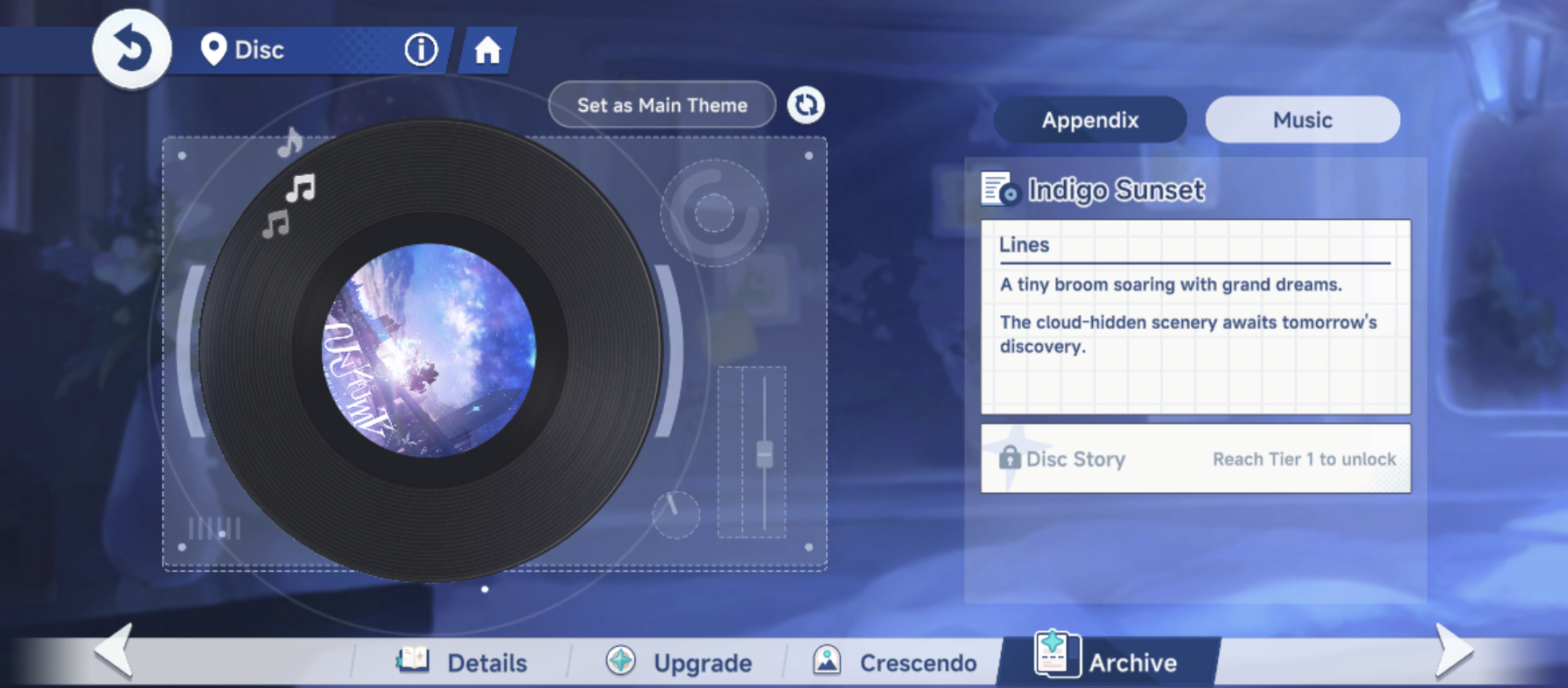Click the "Lines" heading
This screenshot has height=688, width=1568.
coord(1024,245)
